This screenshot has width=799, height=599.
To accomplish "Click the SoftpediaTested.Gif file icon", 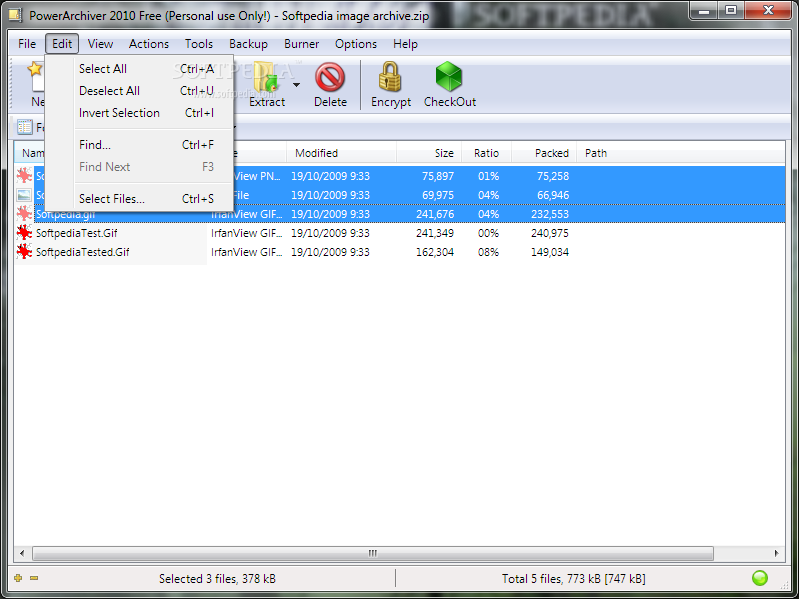I will coord(23,252).
